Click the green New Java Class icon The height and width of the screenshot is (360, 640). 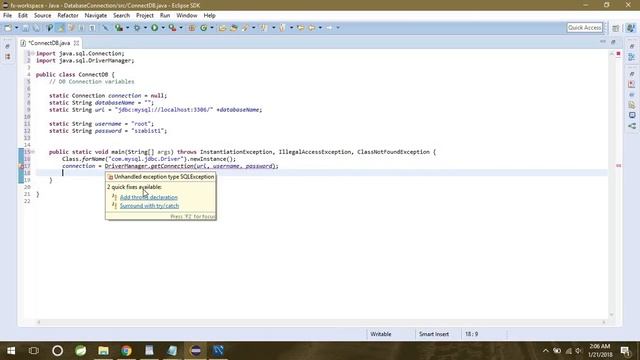(x=203, y=28)
